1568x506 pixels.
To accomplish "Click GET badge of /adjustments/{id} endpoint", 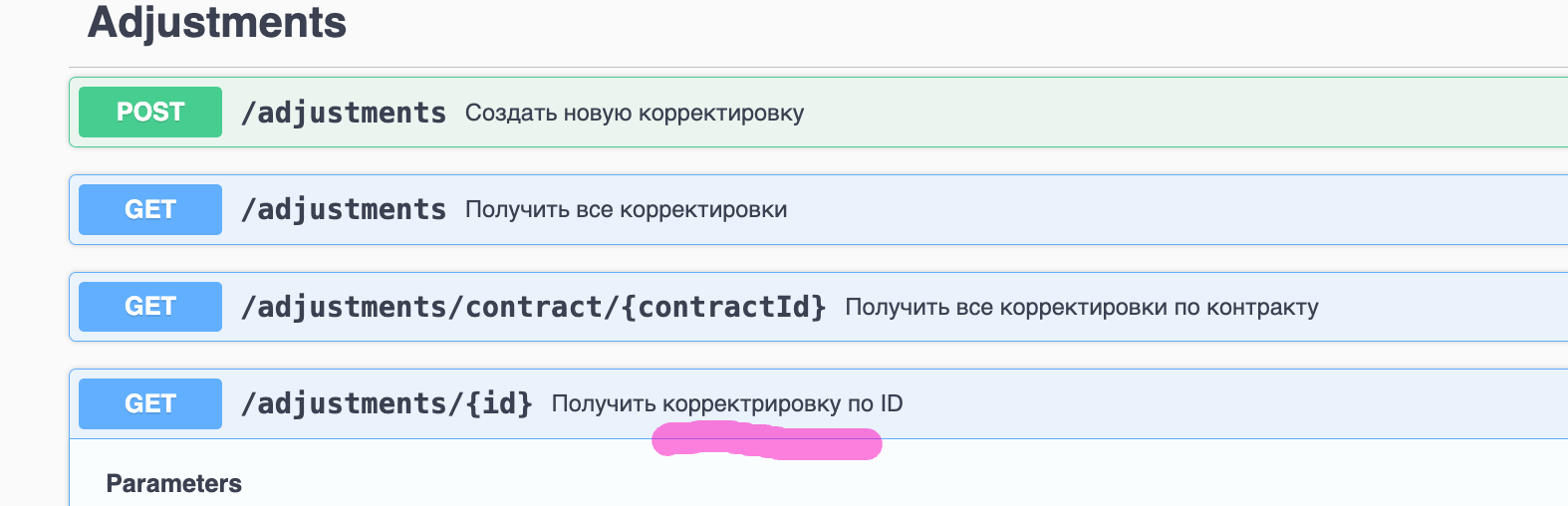I will pyautogui.click(x=150, y=403).
